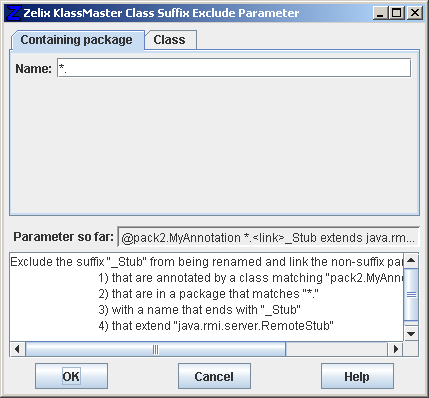Screen dimensions: 429x398
Task: Switch to the Class tab
Action: [x=170, y=40]
